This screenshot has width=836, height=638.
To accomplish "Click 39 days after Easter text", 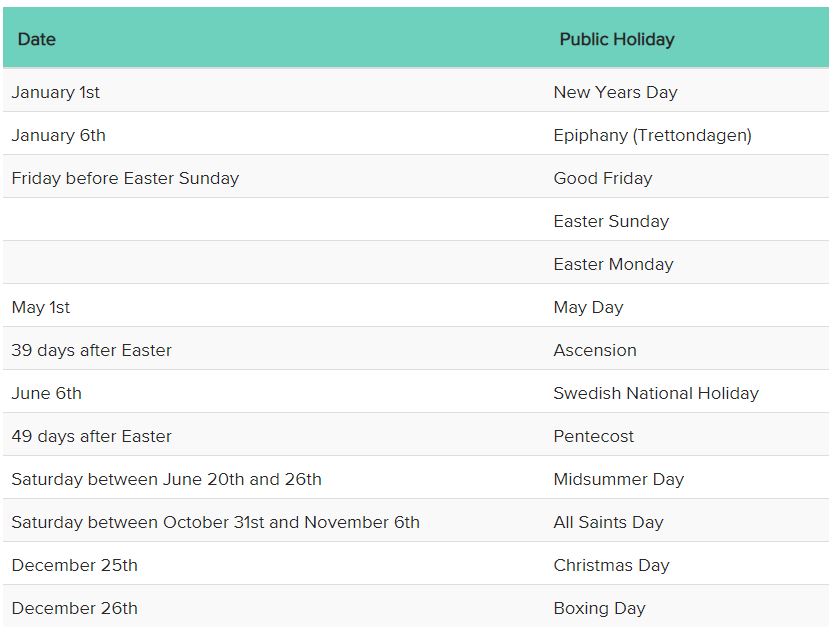I will (92, 350).
